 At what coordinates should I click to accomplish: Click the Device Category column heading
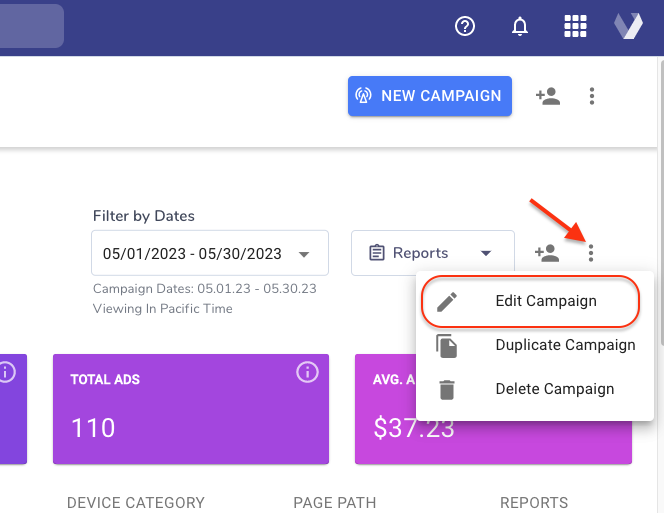pyautogui.click(x=135, y=503)
